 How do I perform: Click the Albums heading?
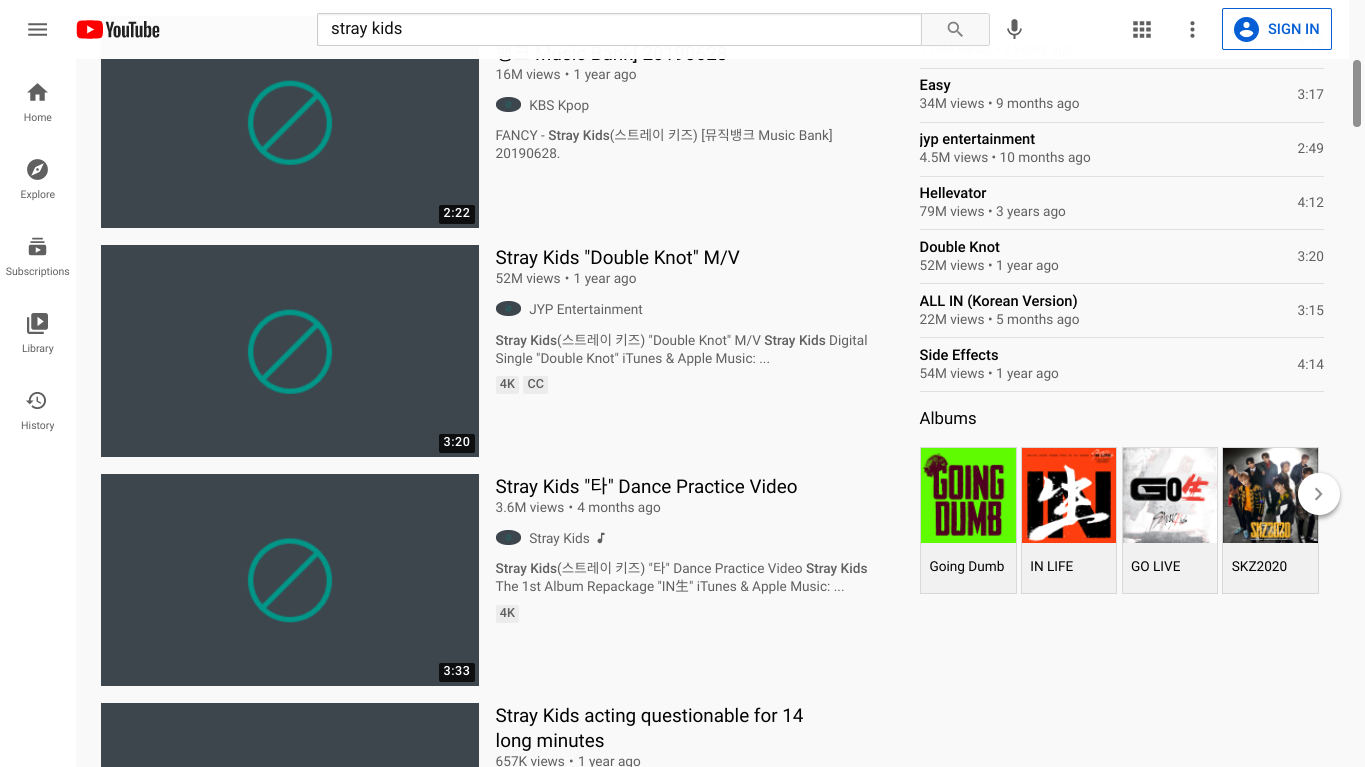click(x=948, y=418)
